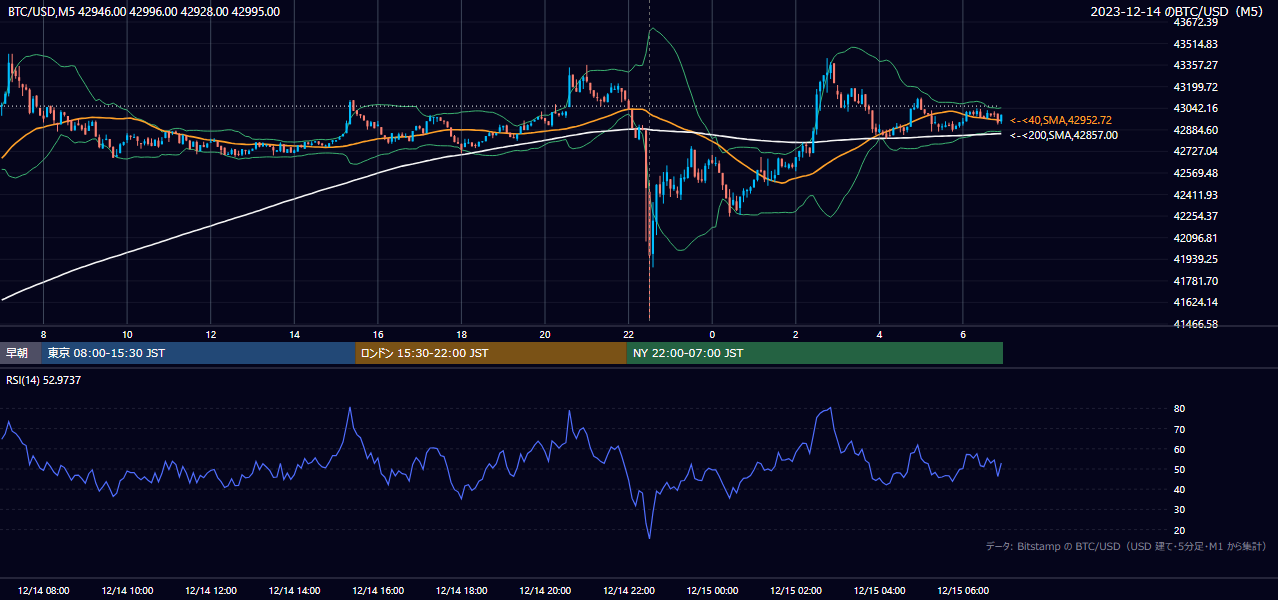Click the RSI(14) 52.9737 indicator label
The height and width of the screenshot is (600, 1278).
[x=44, y=380]
